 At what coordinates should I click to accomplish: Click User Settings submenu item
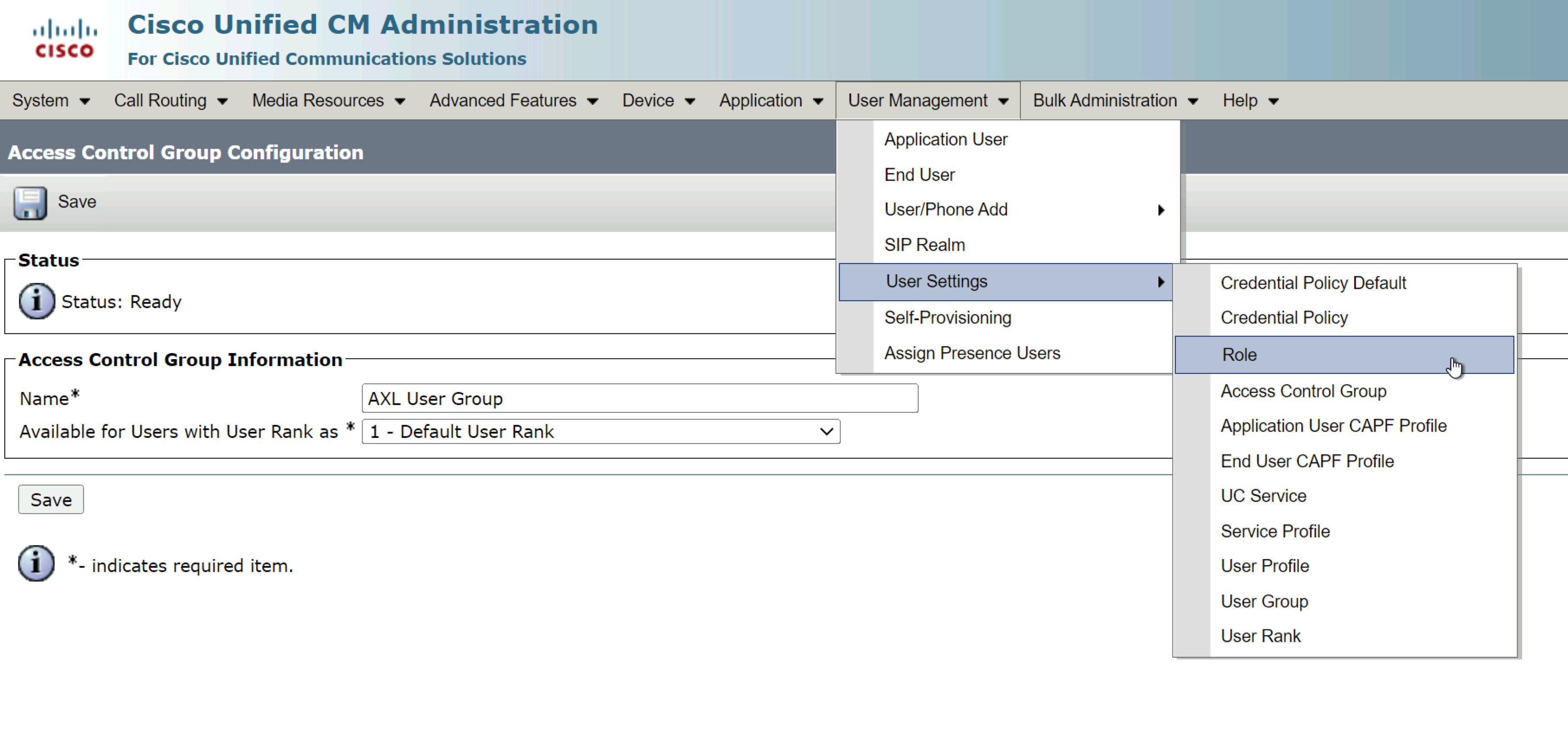(x=1006, y=282)
